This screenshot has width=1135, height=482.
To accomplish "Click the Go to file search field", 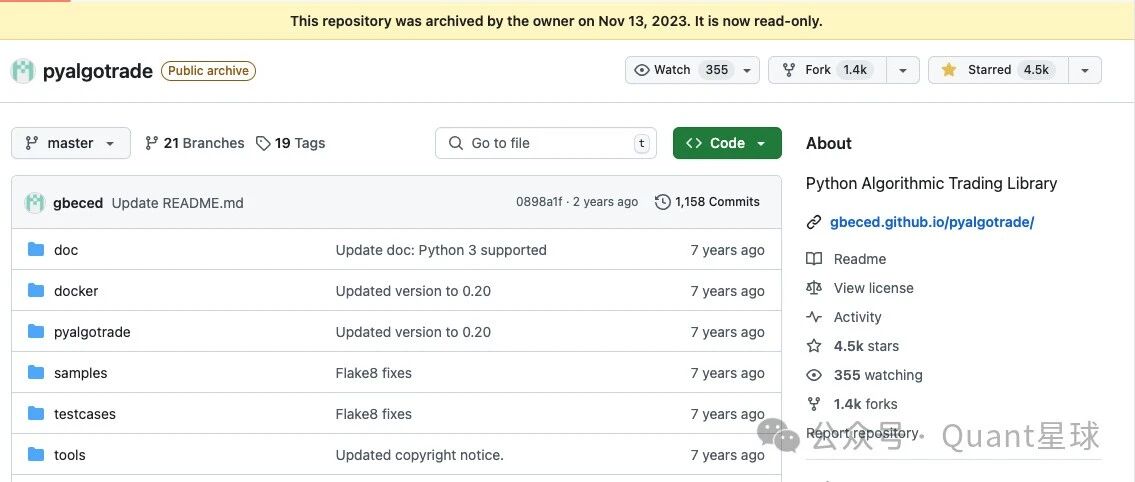I will pos(546,143).
